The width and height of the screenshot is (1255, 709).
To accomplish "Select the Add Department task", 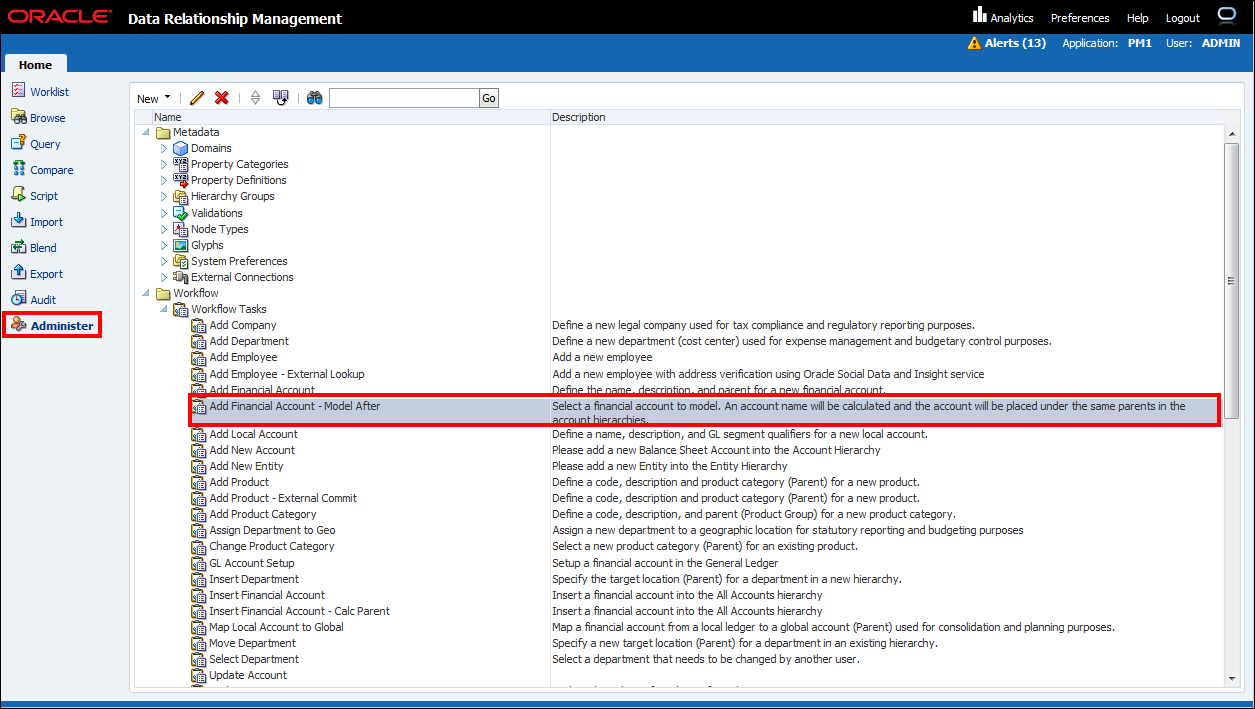I will tap(249, 341).
